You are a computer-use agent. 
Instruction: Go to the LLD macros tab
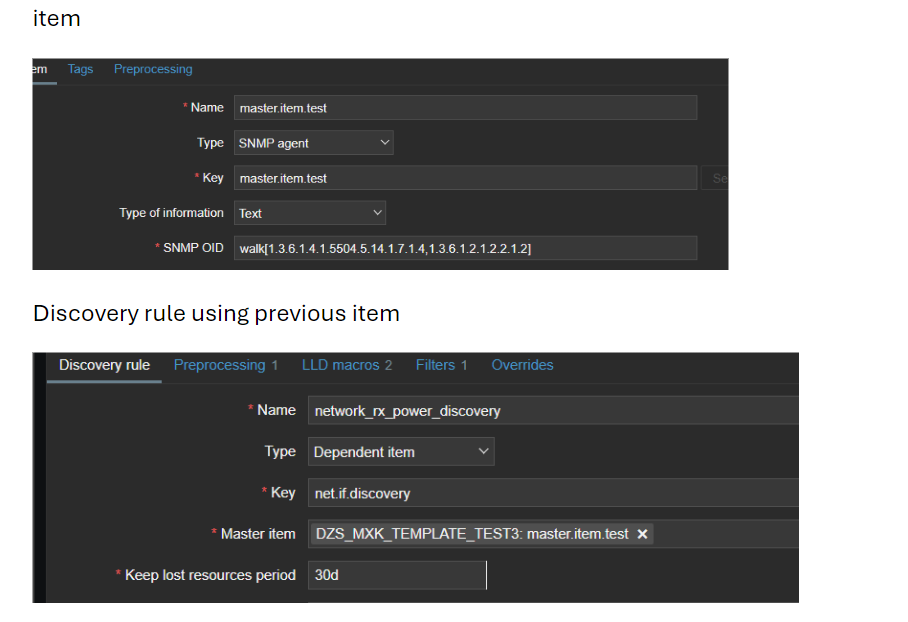coord(346,365)
